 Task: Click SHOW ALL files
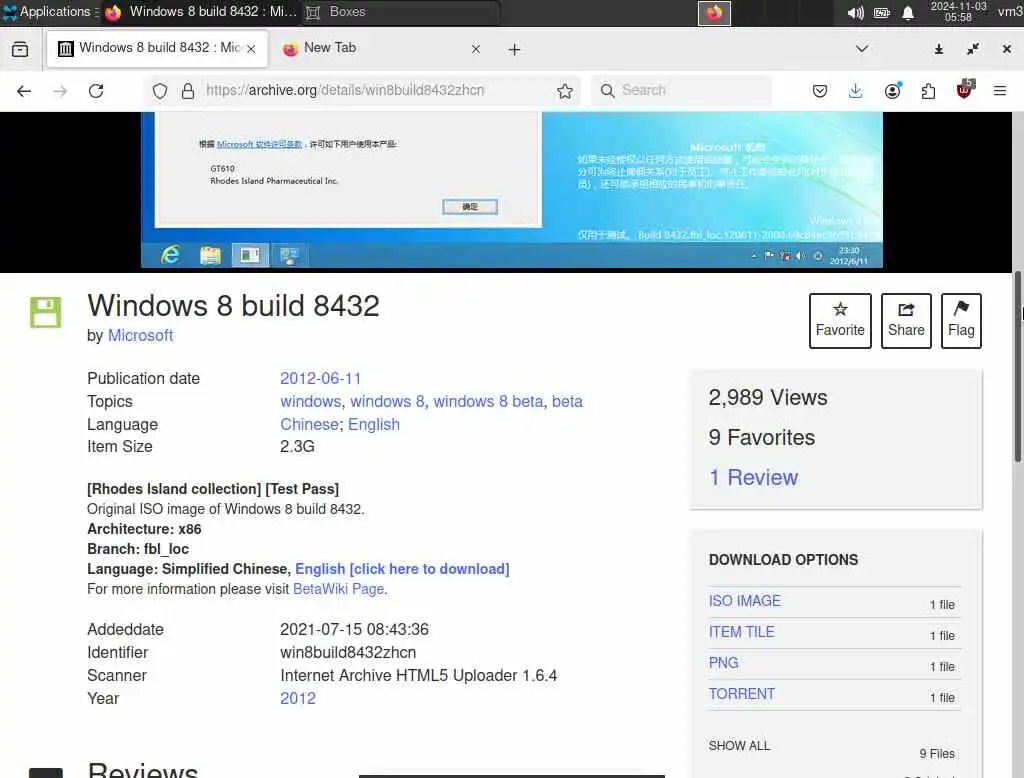pyautogui.click(x=739, y=746)
